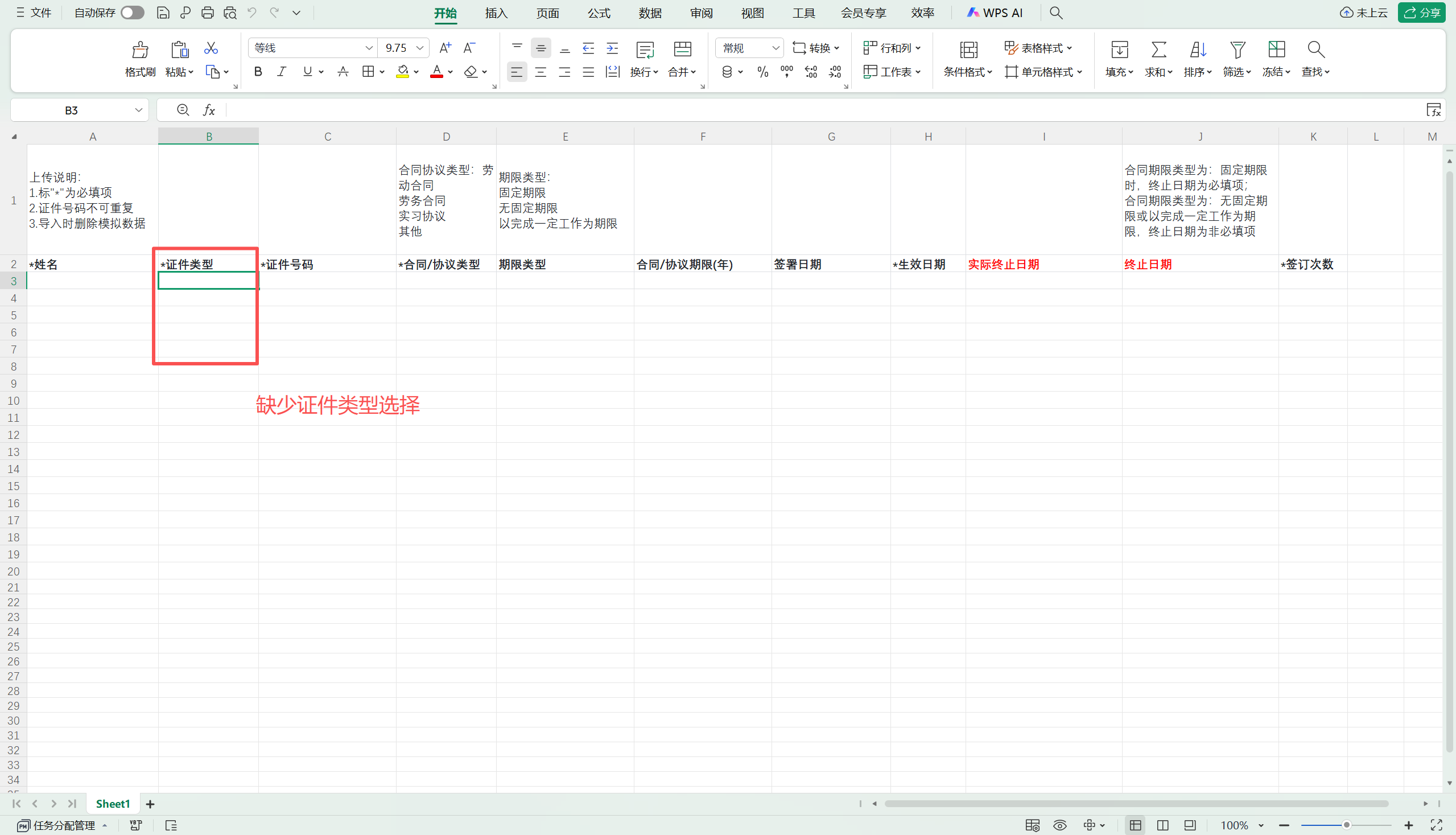Click the Freeze panes (冻结) icon
This screenshot has height=835, width=1456.
(x=1276, y=50)
